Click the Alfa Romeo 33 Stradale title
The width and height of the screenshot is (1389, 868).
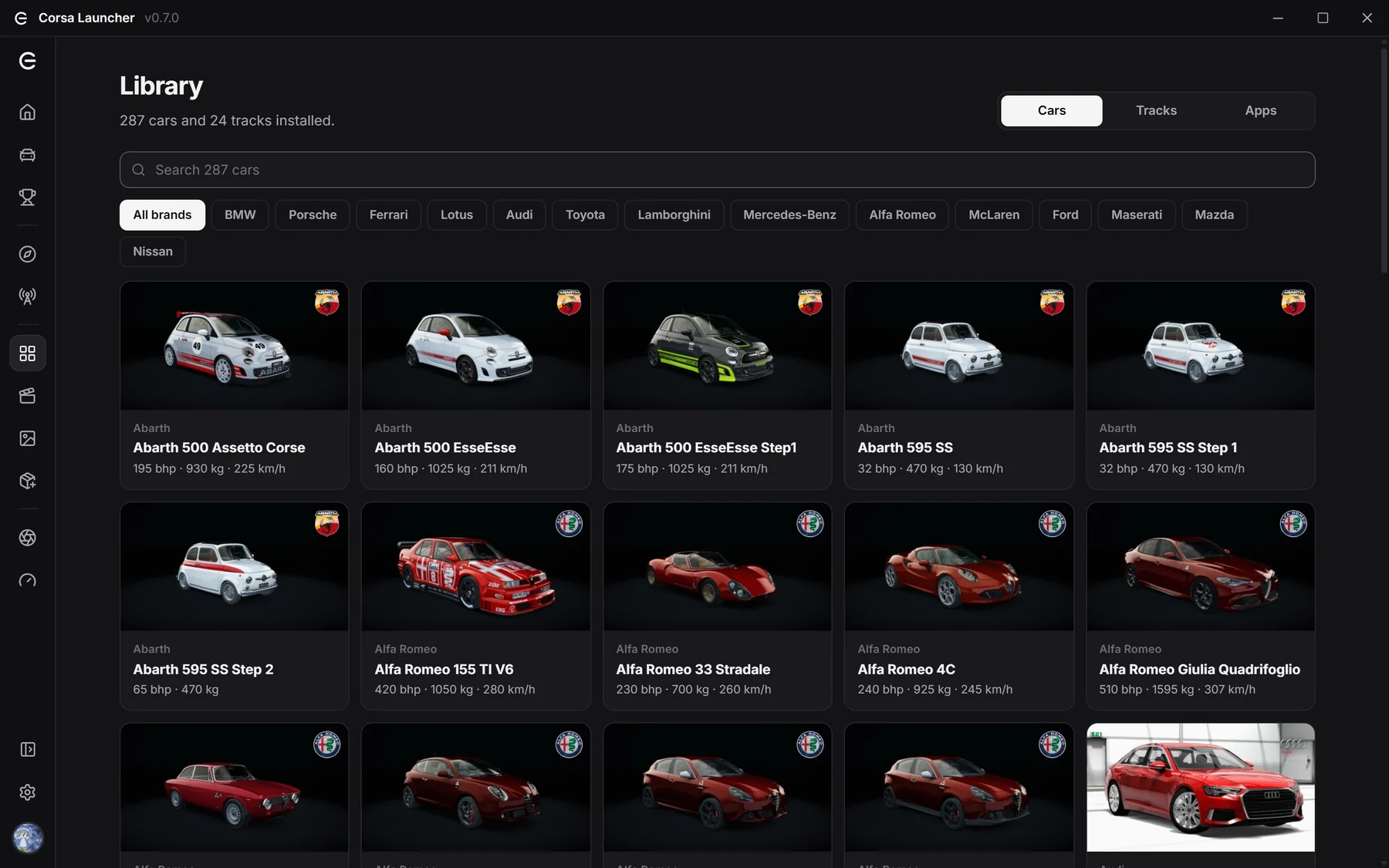[693, 669]
